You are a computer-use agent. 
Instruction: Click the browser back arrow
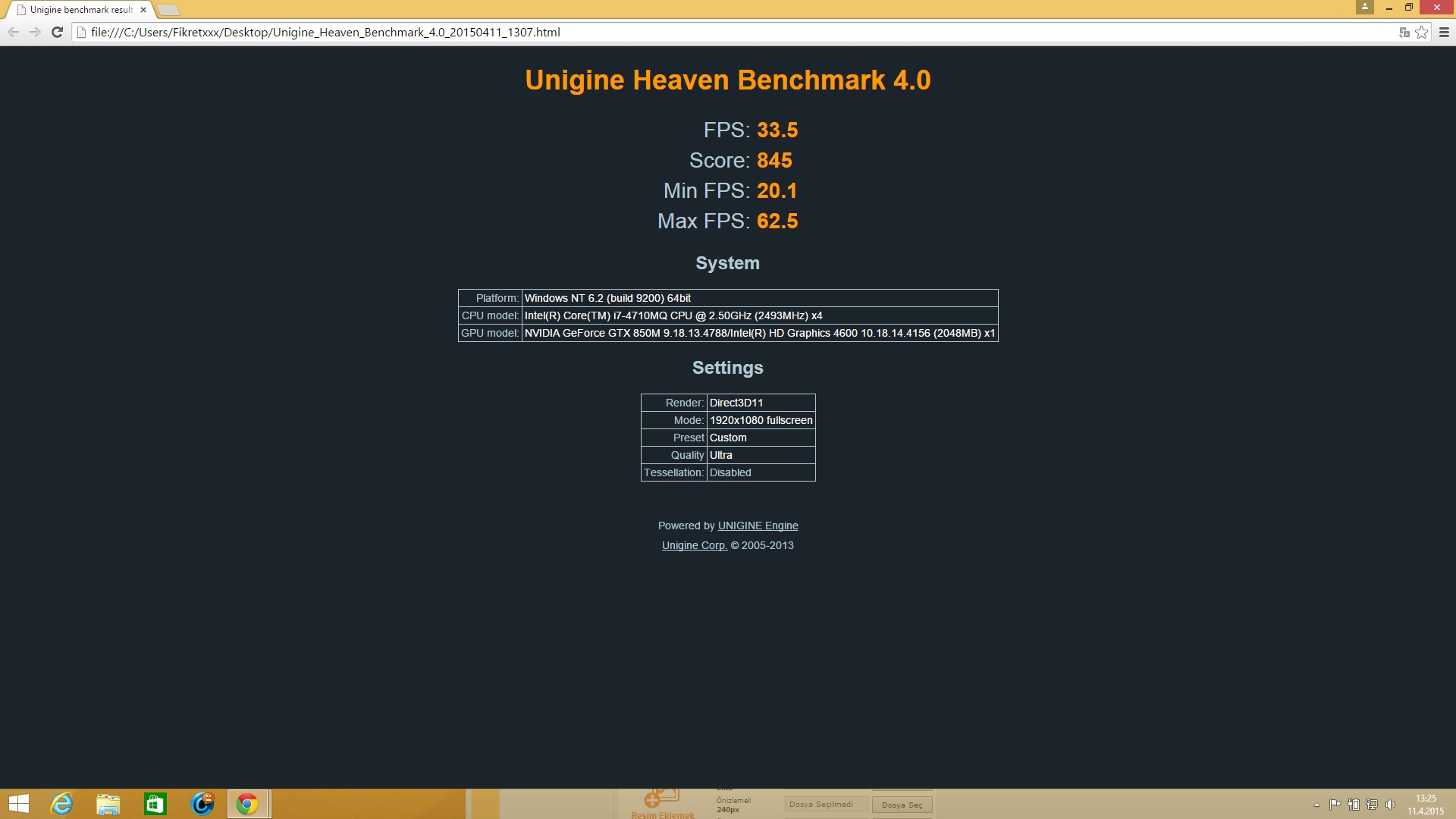point(13,32)
